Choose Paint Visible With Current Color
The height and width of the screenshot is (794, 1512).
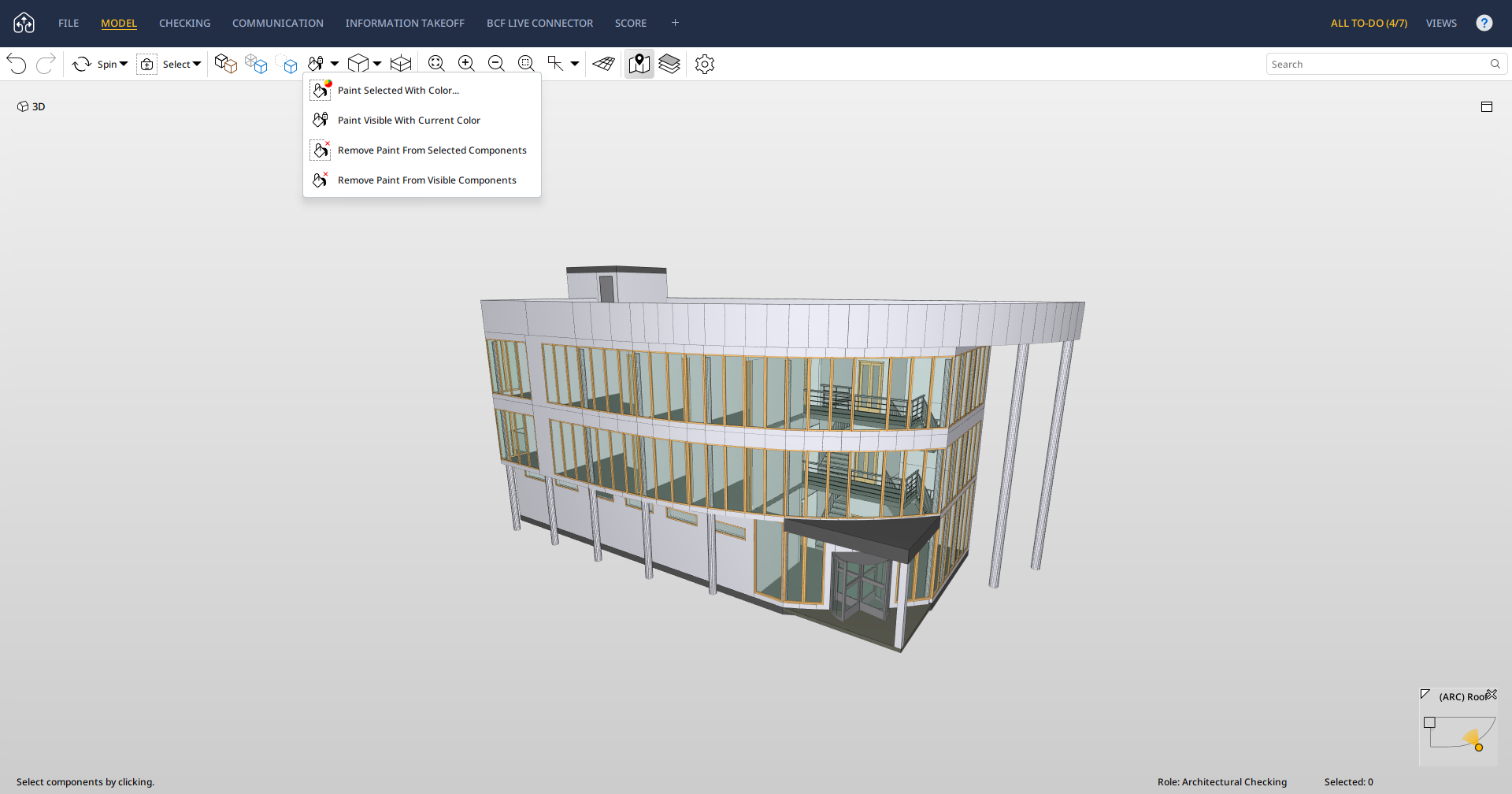point(422,121)
